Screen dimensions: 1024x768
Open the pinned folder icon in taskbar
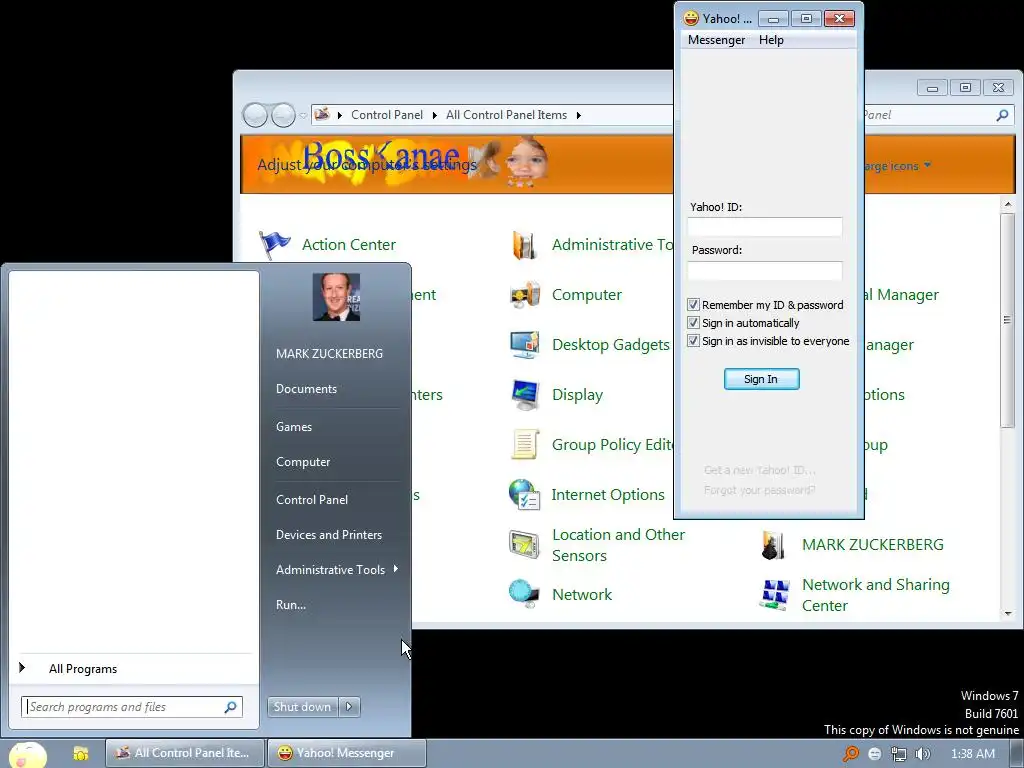pyautogui.click(x=80, y=754)
